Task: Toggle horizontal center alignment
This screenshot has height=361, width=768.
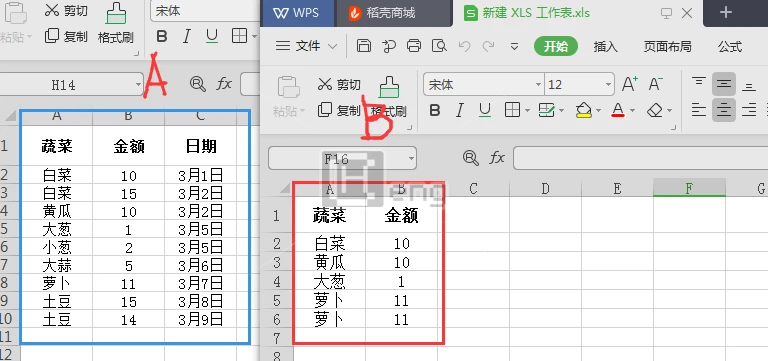Action: [x=723, y=110]
